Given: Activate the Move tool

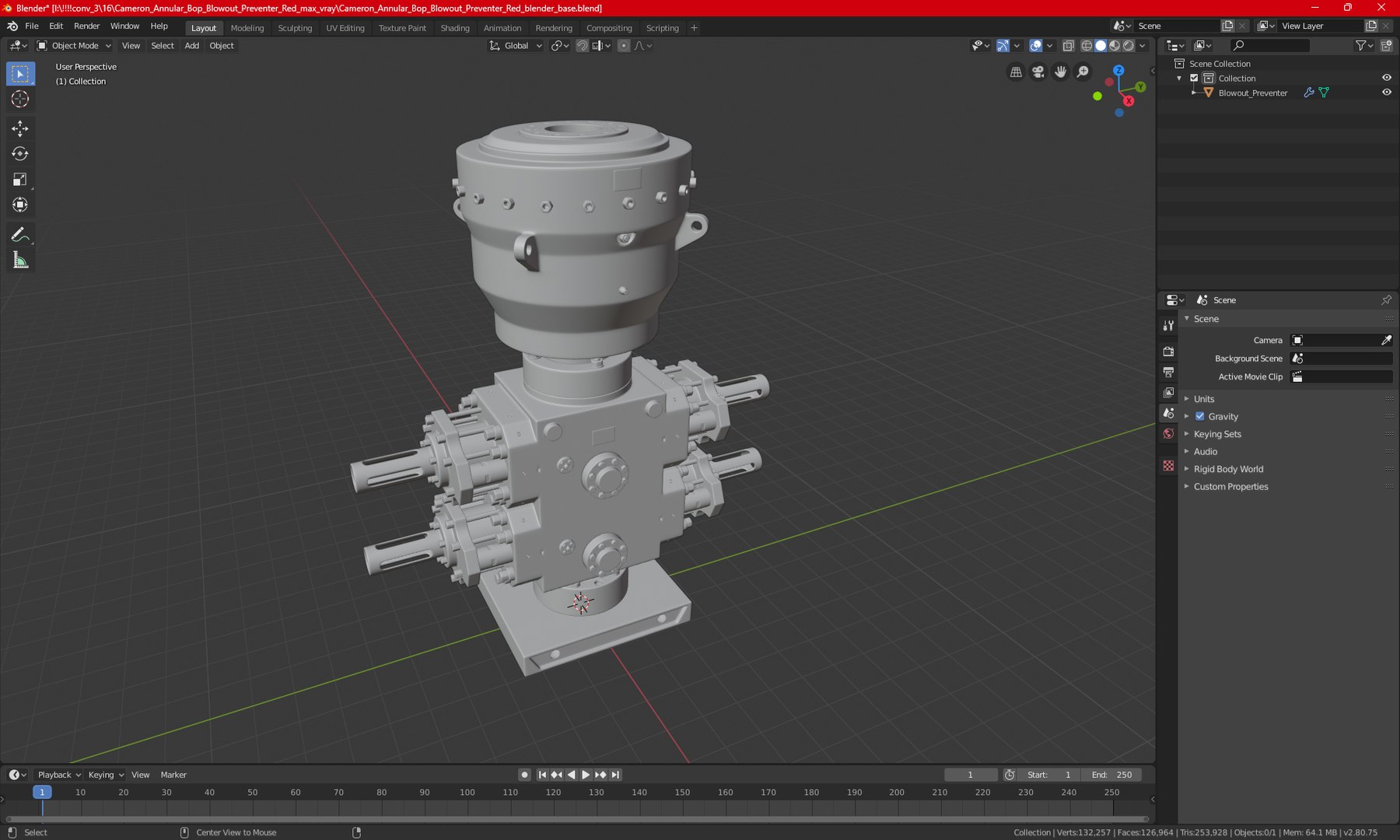Looking at the screenshot, I should click(20, 128).
